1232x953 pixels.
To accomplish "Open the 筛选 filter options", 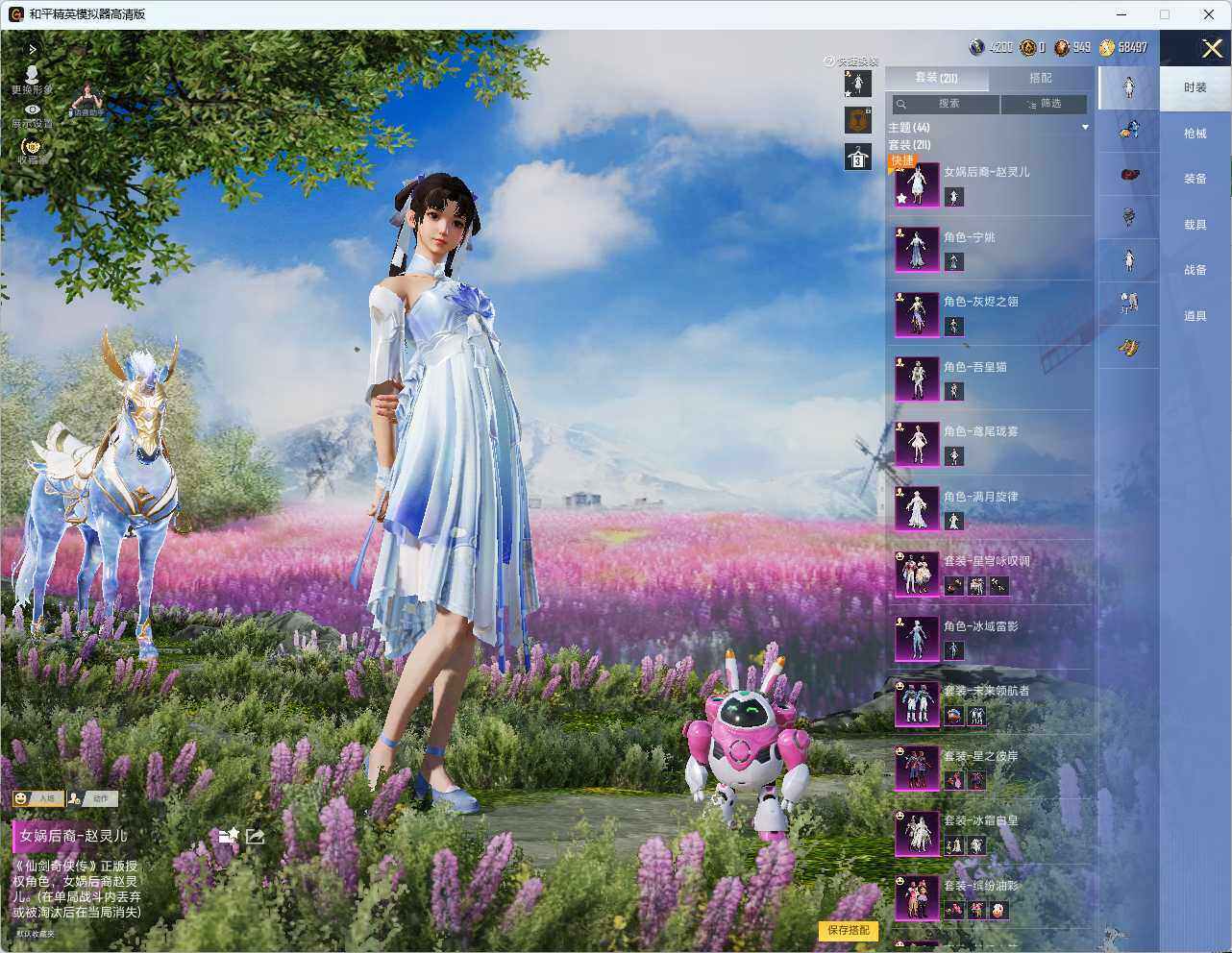I will [1044, 104].
